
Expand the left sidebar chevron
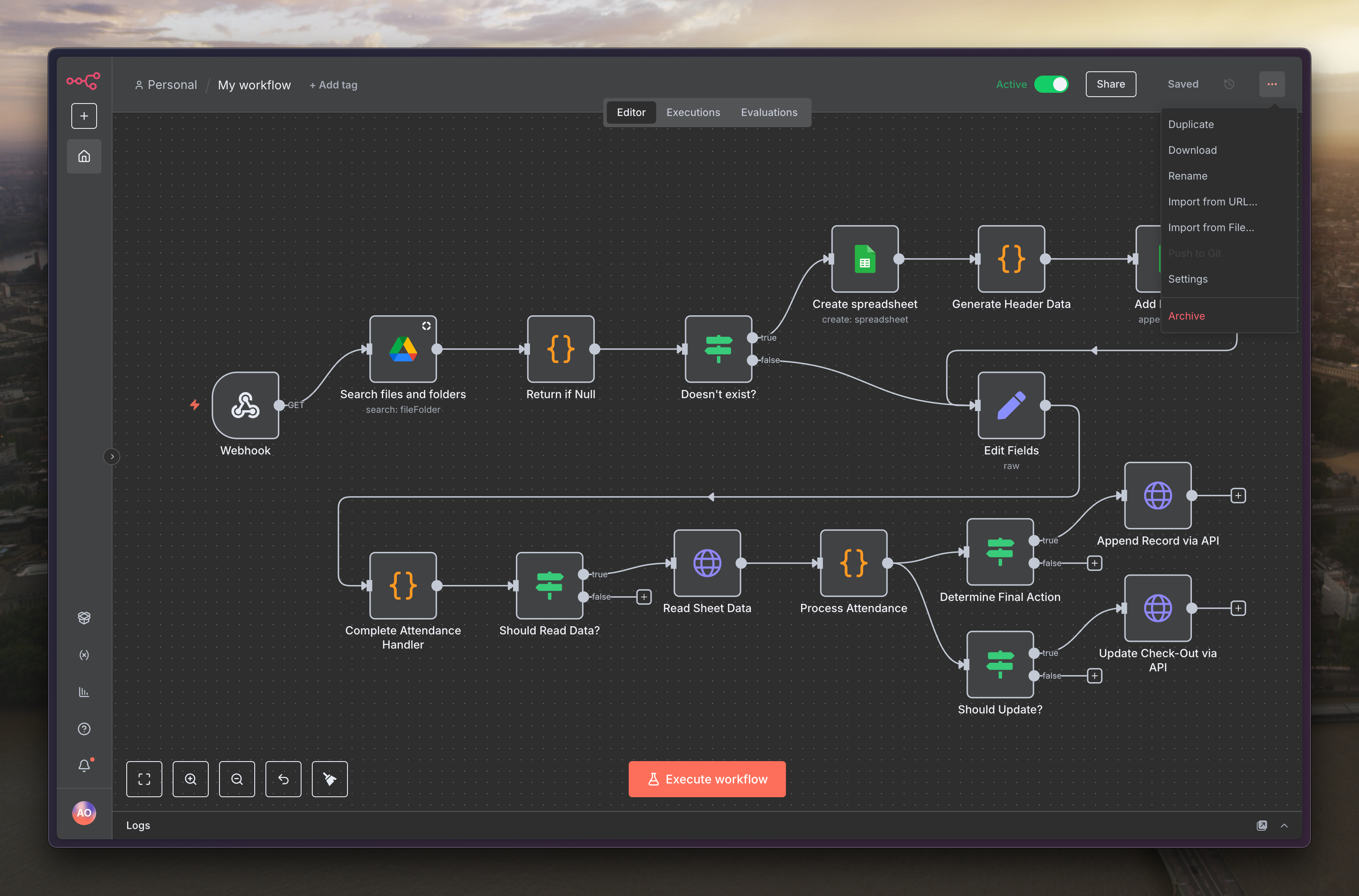click(x=112, y=457)
